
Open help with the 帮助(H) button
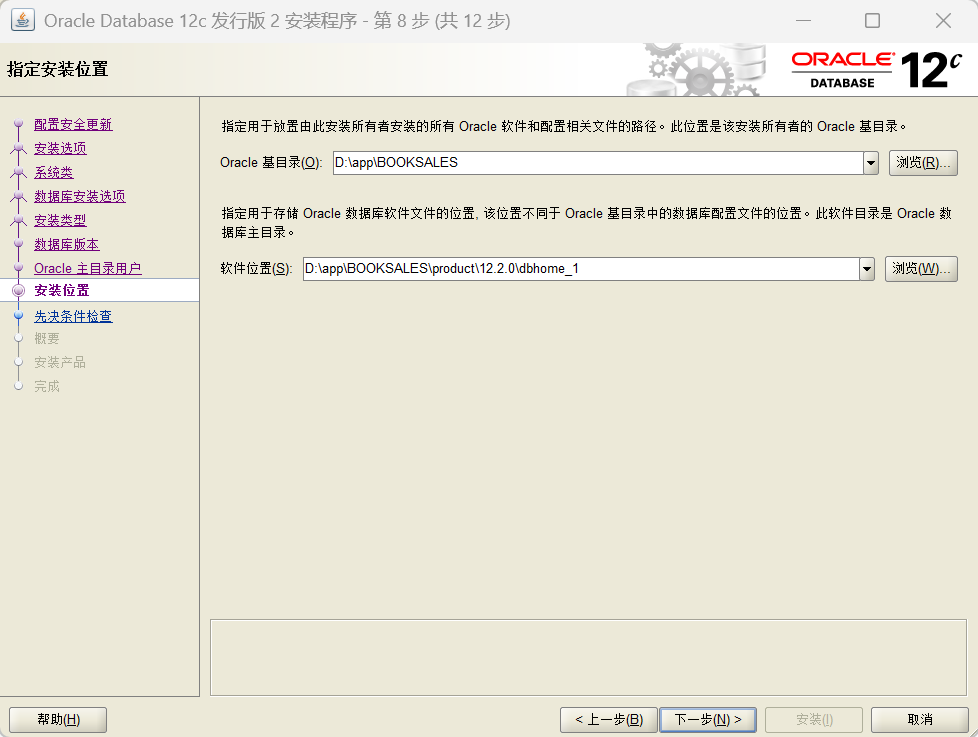(x=58, y=720)
